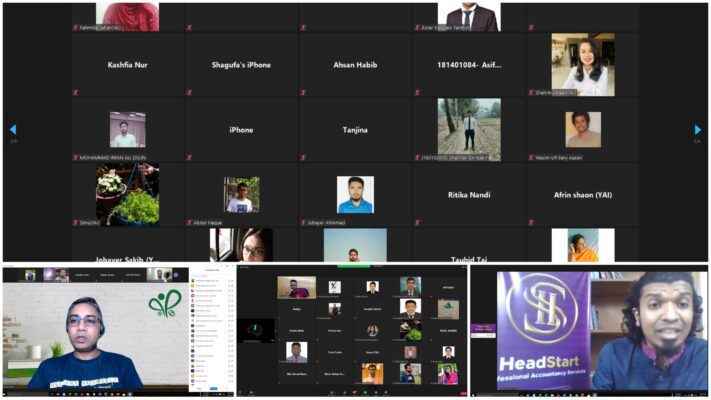Click muted mic icon on Shagufa's iPhone tile
Image resolution: width=711 pixels, height=400 pixels.
click(x=190, y=93)
